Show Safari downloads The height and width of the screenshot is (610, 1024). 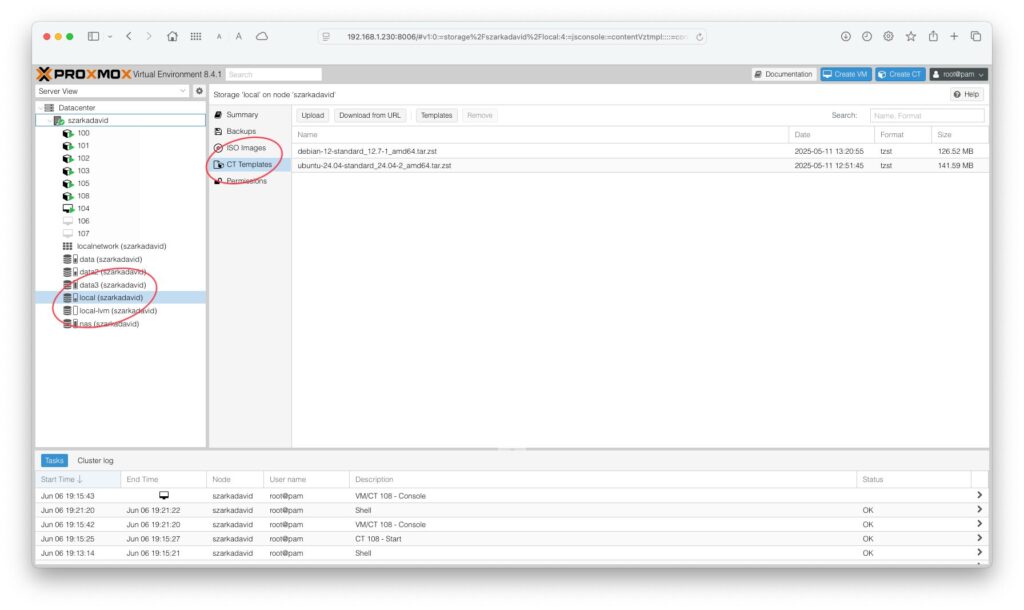coord(846,37)
